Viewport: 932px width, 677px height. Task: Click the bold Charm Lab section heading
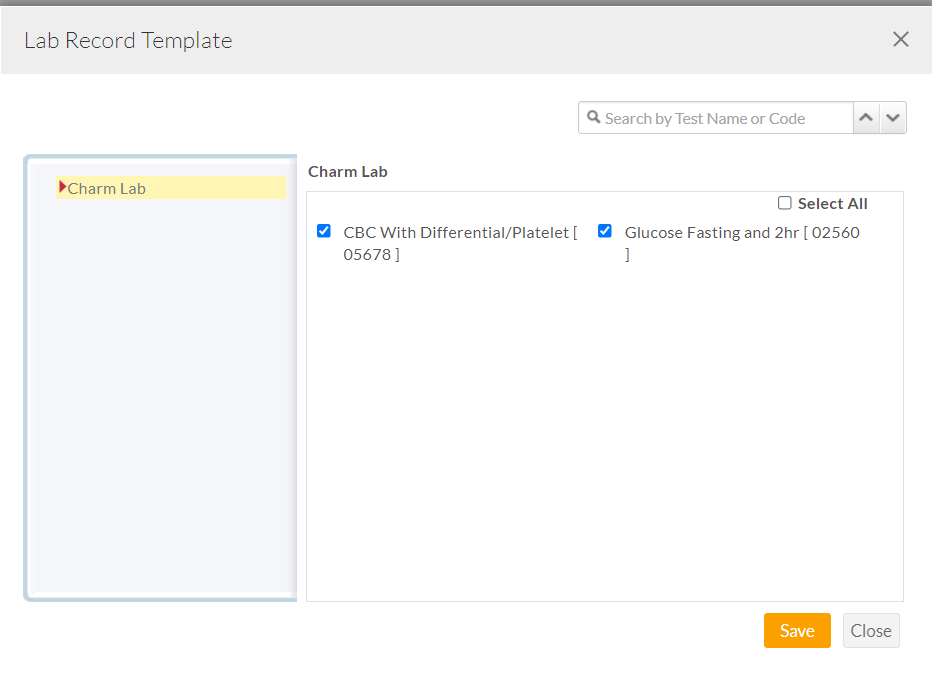[x=347, y=171]
